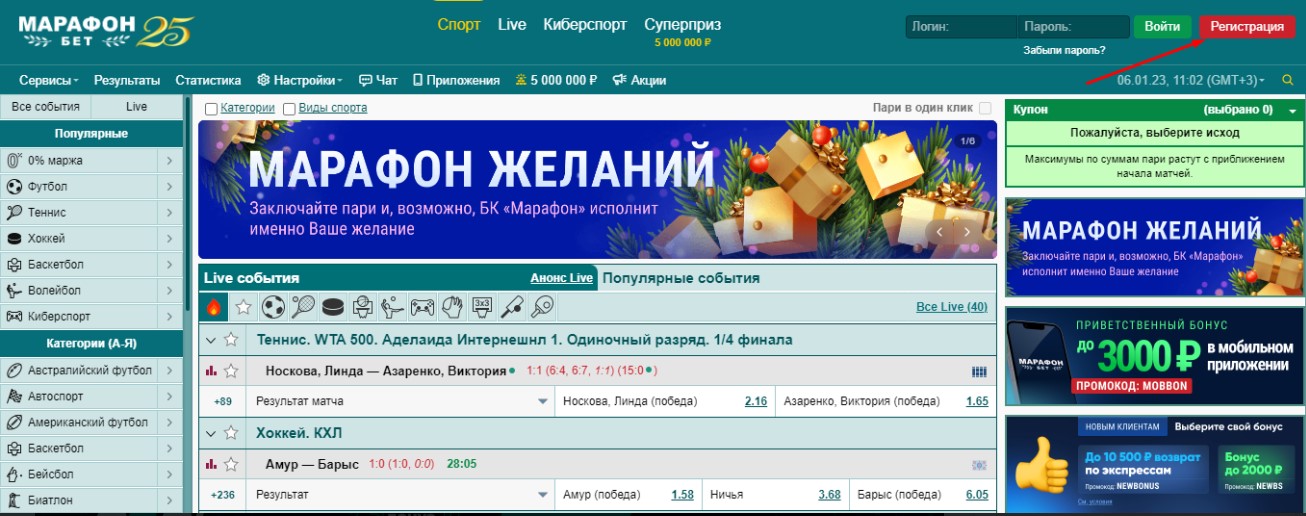Screen dimensions: 1306x516
Task: Open the +89 additional markets cell
Action: [x=223, y=401]
